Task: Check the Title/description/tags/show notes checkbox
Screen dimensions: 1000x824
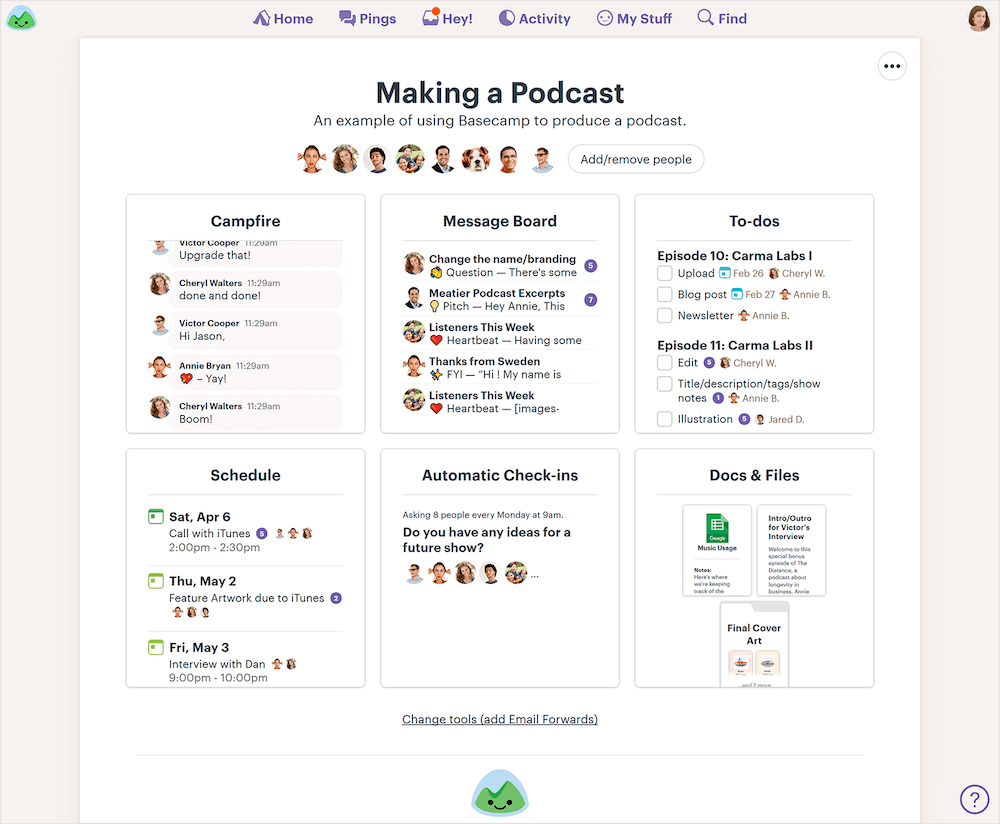Action: pos(665,384)
